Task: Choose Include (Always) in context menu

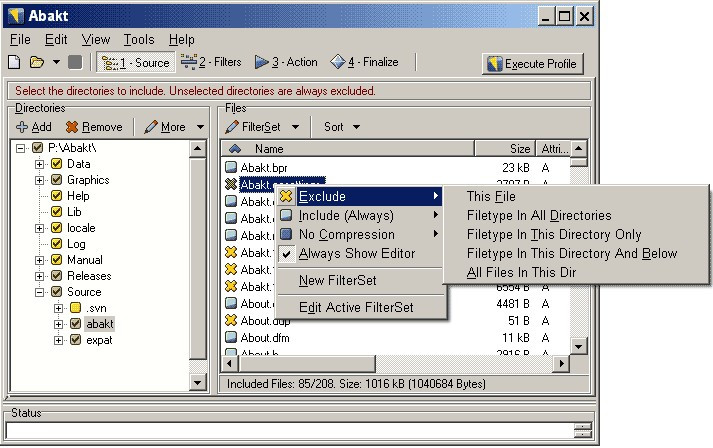Action: click(360, 215)
